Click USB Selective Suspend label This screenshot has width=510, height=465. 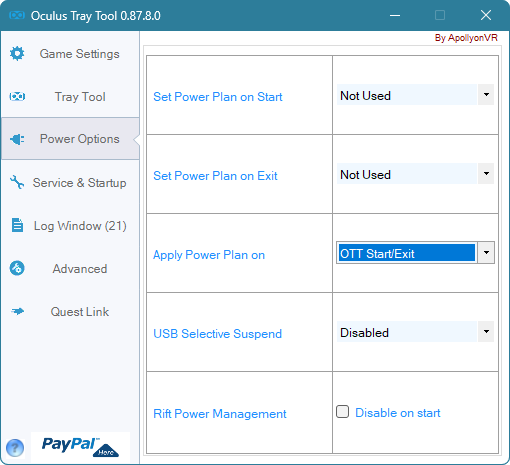click(x=217, y=334)
